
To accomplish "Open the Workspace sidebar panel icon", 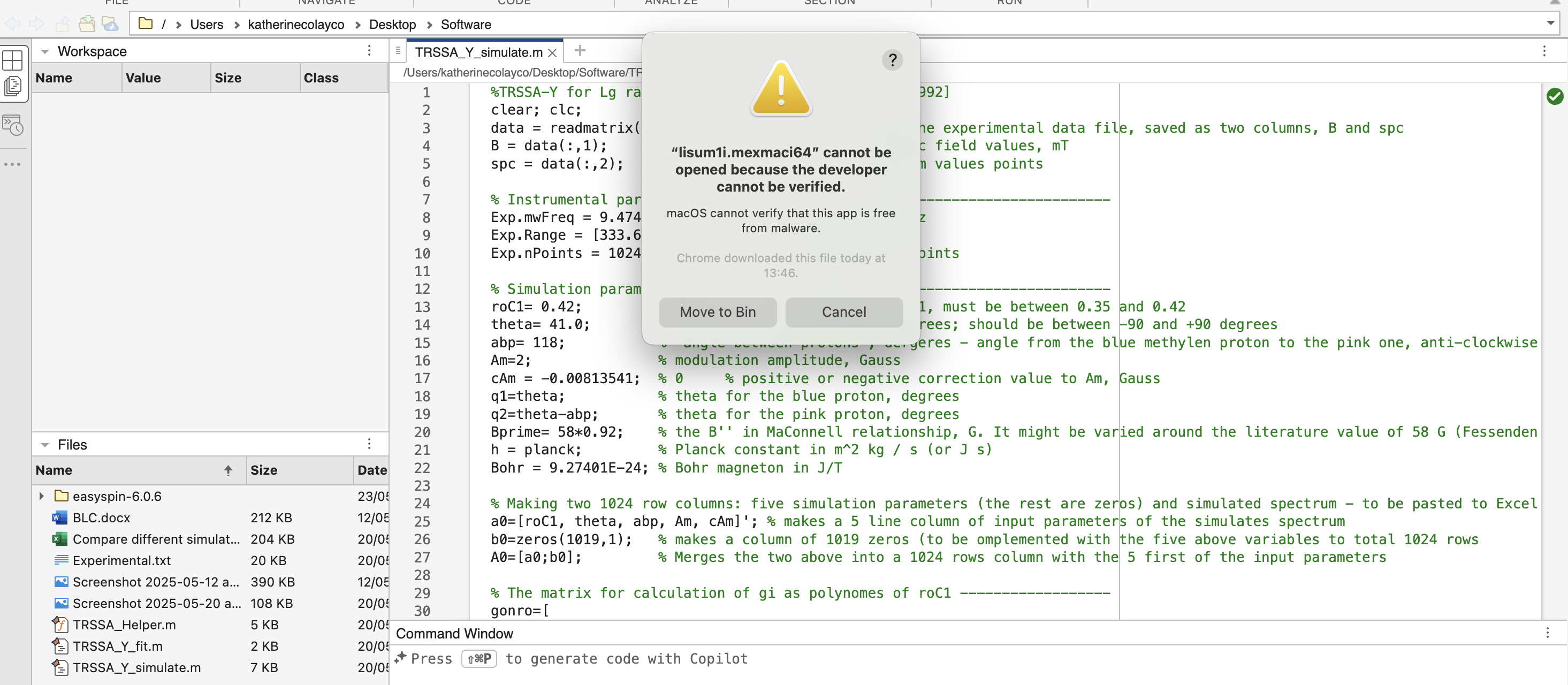I will [13, 60].
